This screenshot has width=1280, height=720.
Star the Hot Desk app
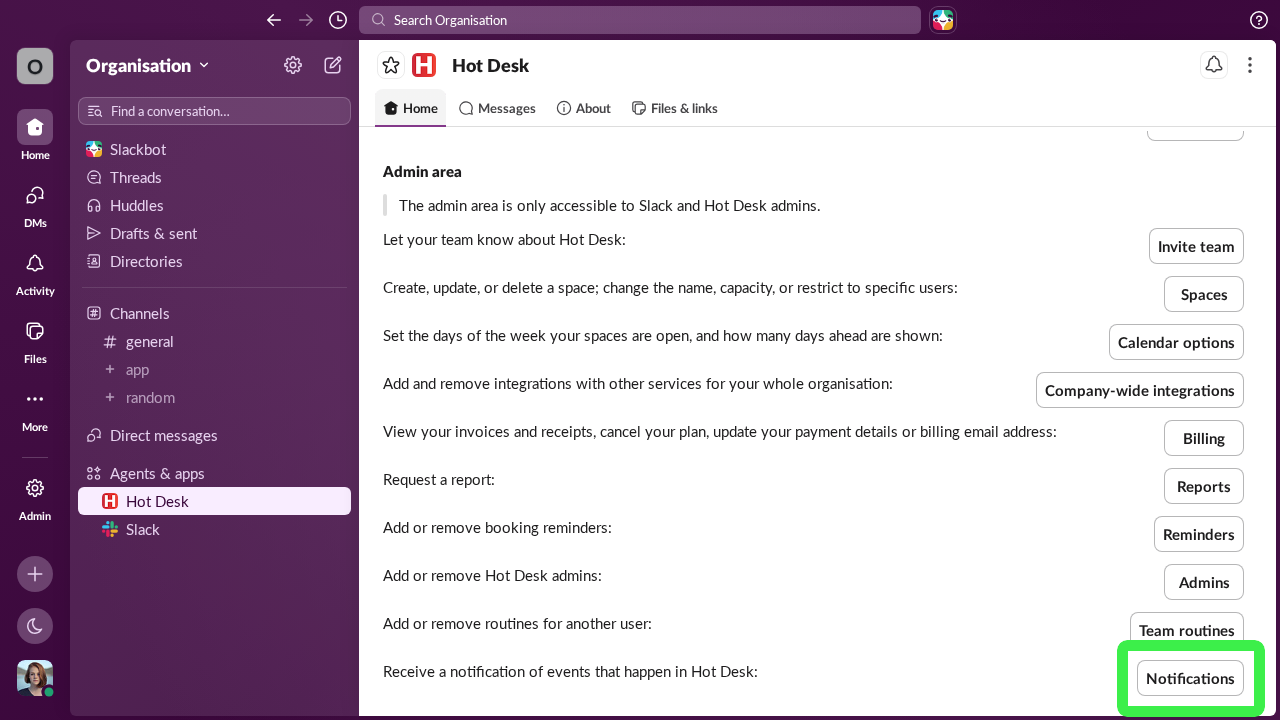[391, 65]
